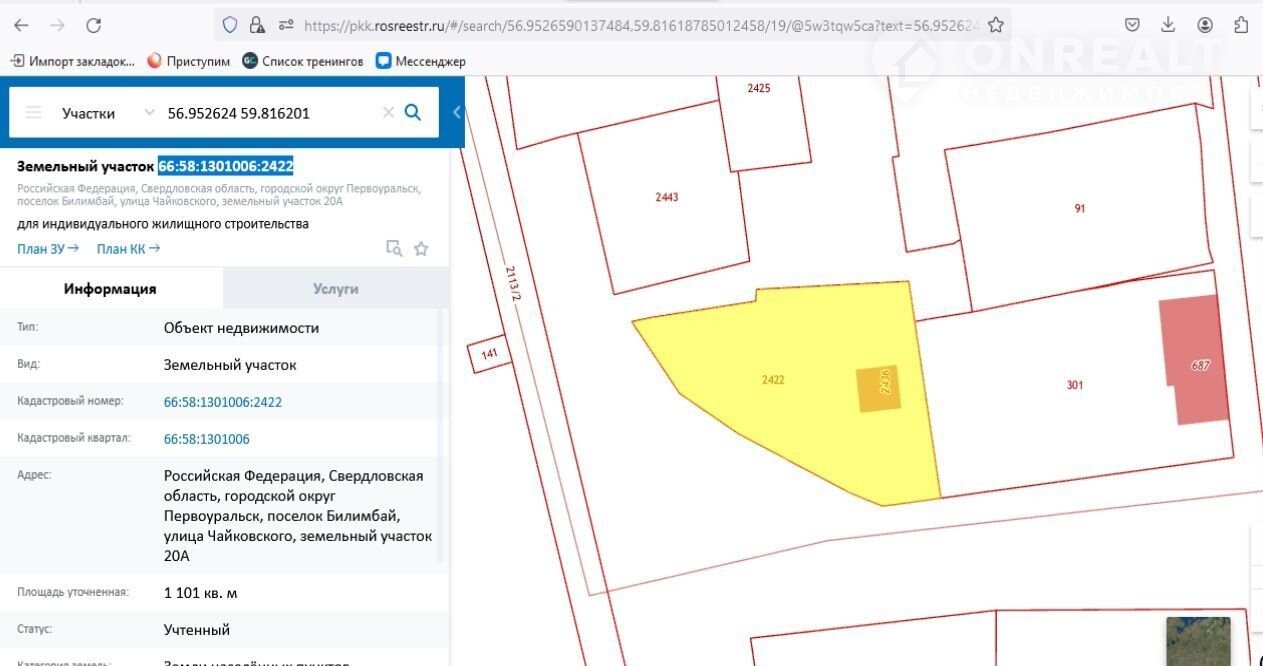
Task: Clear the coordinates search field
Action: click(x=388, y=113)
